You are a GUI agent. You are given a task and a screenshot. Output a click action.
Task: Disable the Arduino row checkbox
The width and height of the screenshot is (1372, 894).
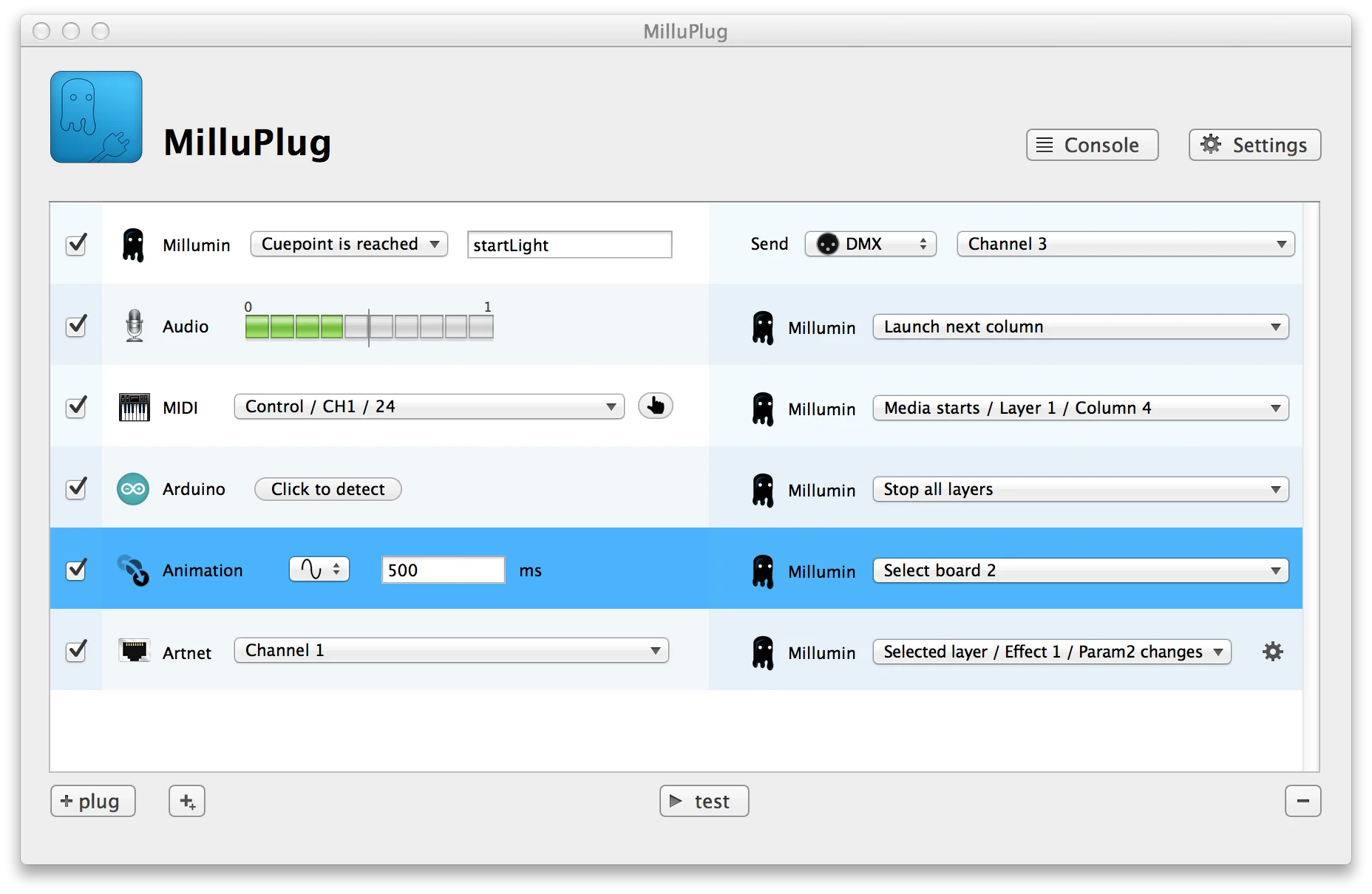click(76, 488)
